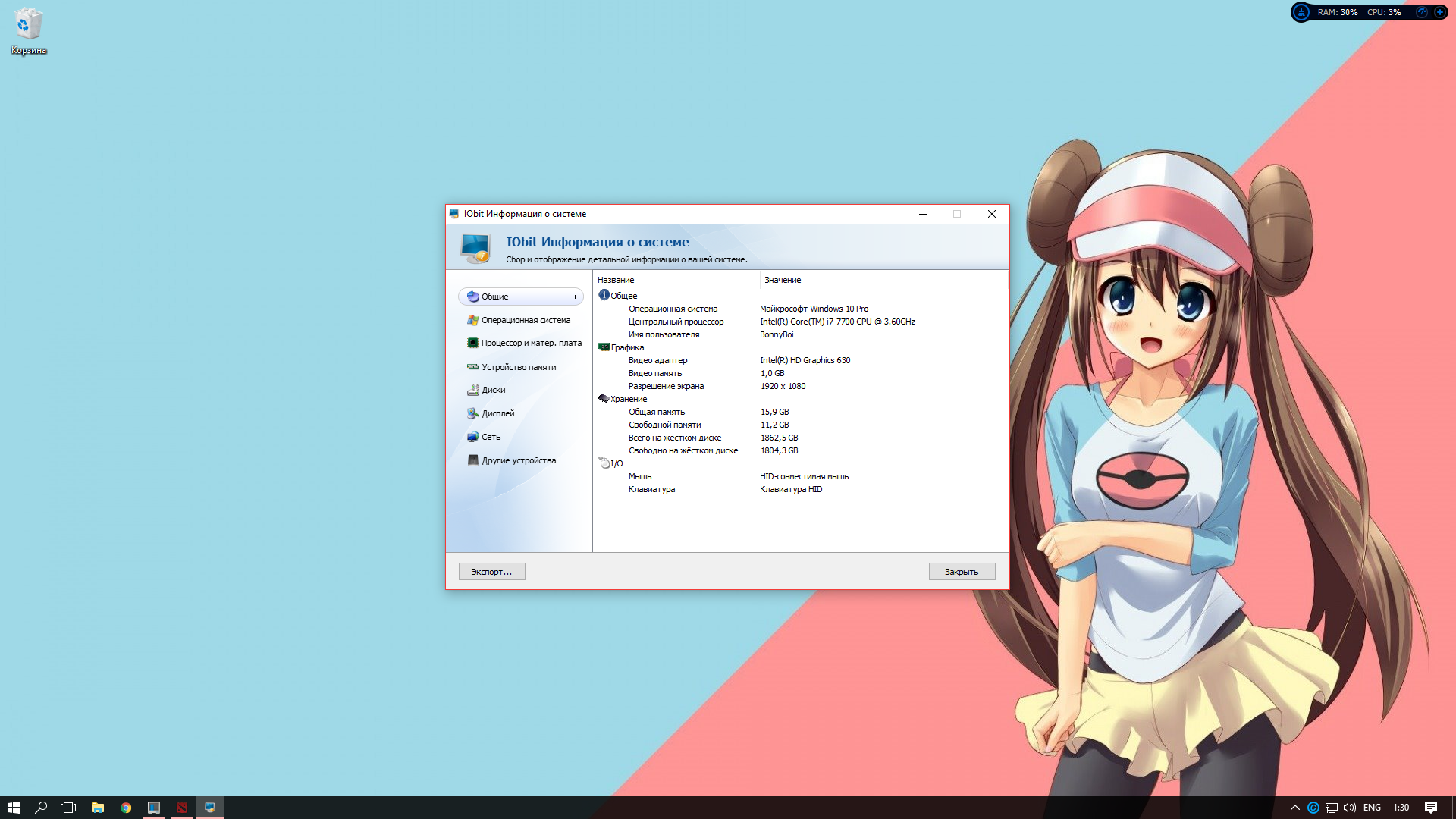Click the monitor icon beside Дисплей
Screen dimensions: 1456x819
pos(472,413)
